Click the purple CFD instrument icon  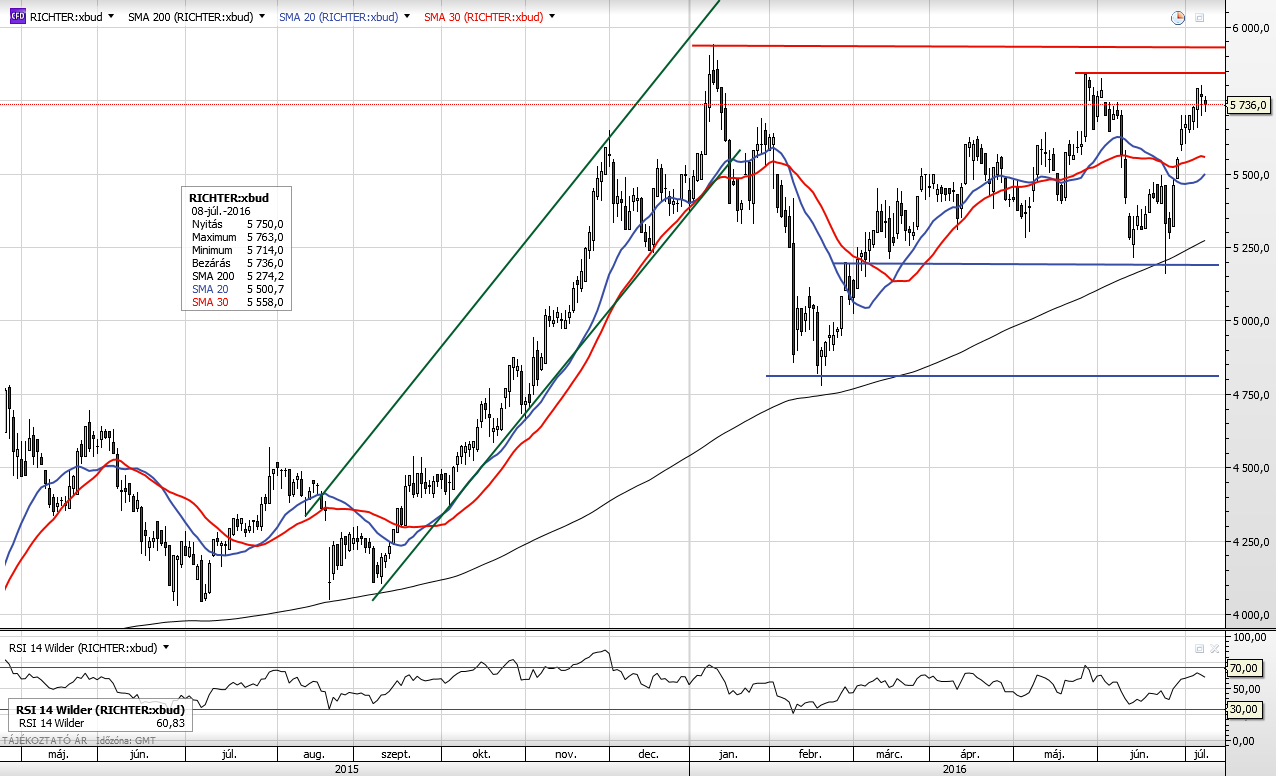pyautogui.click(x=18, y=17)
